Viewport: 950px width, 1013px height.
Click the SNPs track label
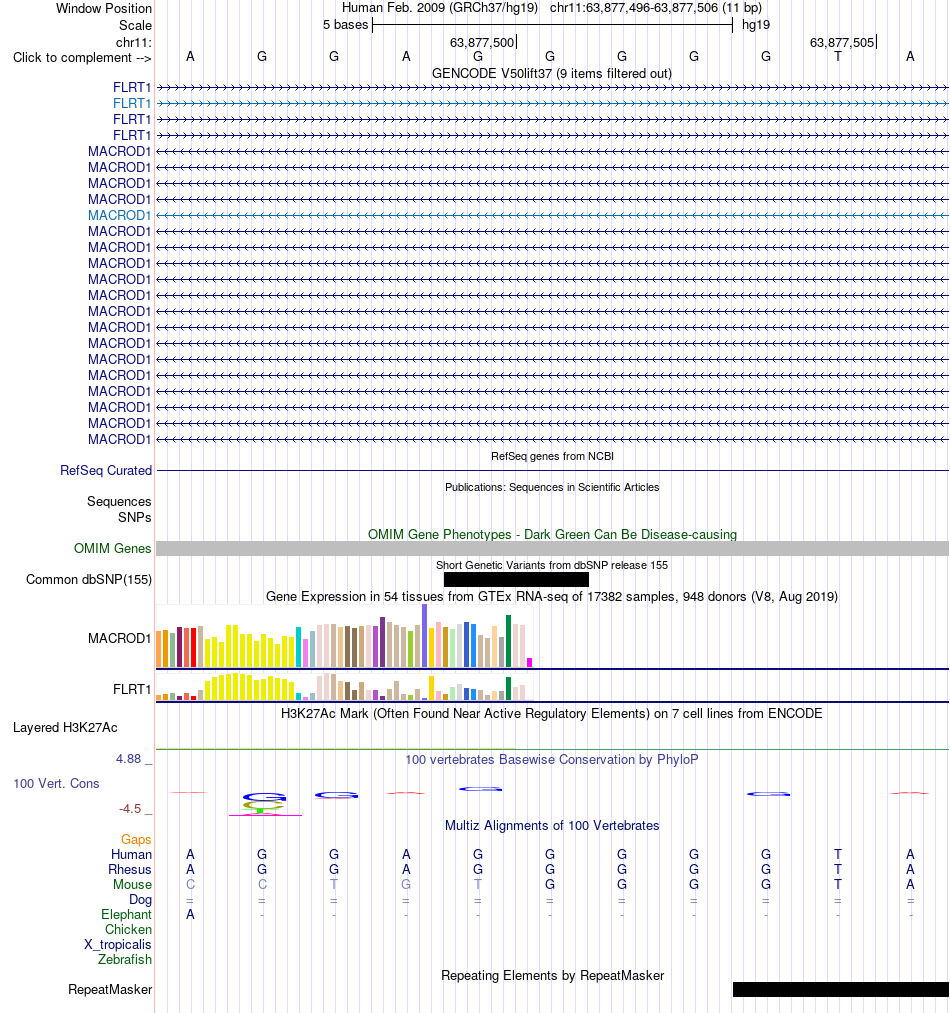coord(134,517)
